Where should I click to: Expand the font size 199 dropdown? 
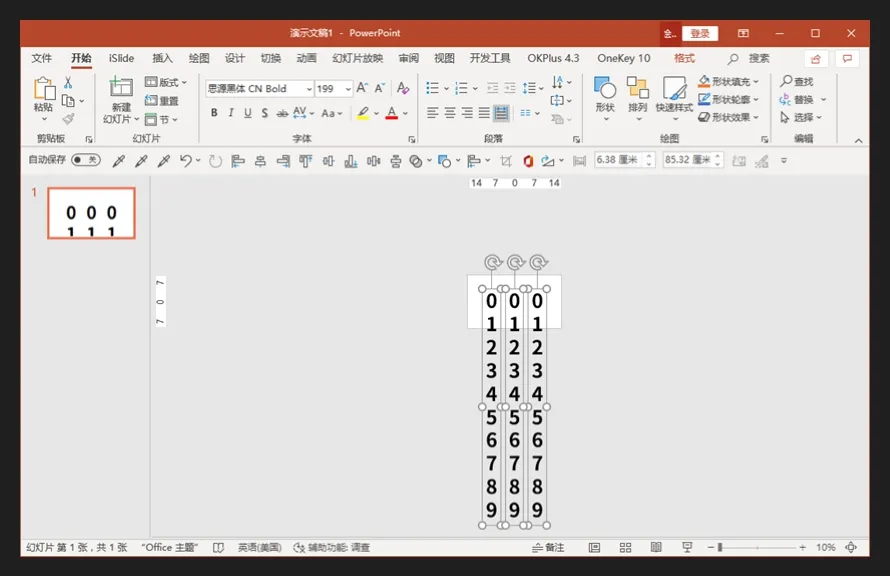[x=348, y=89]
